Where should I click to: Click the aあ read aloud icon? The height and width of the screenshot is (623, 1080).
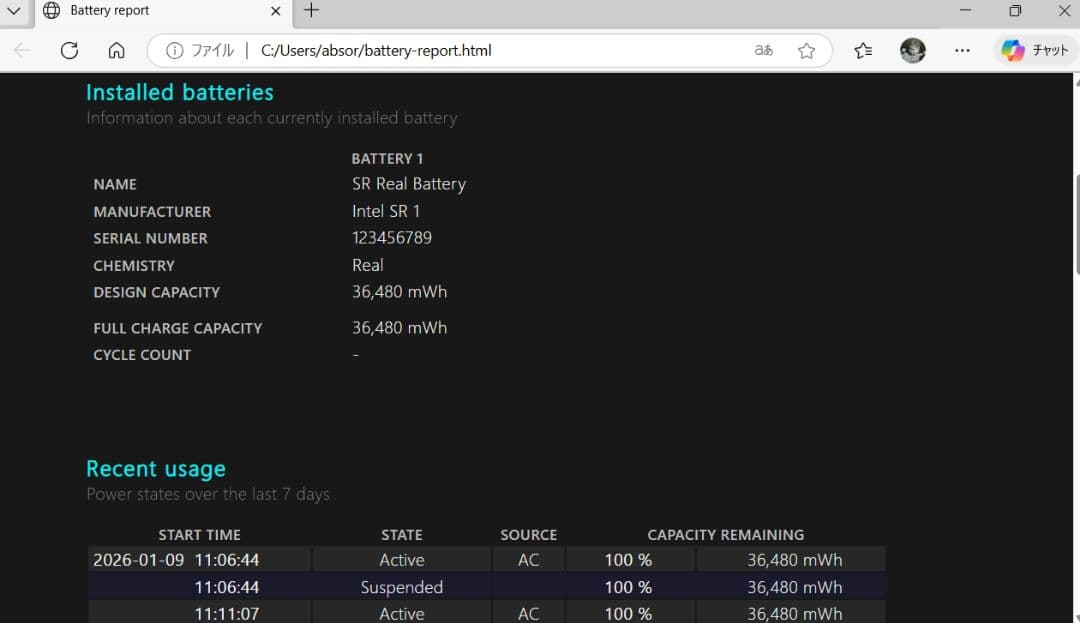(764, 51)
